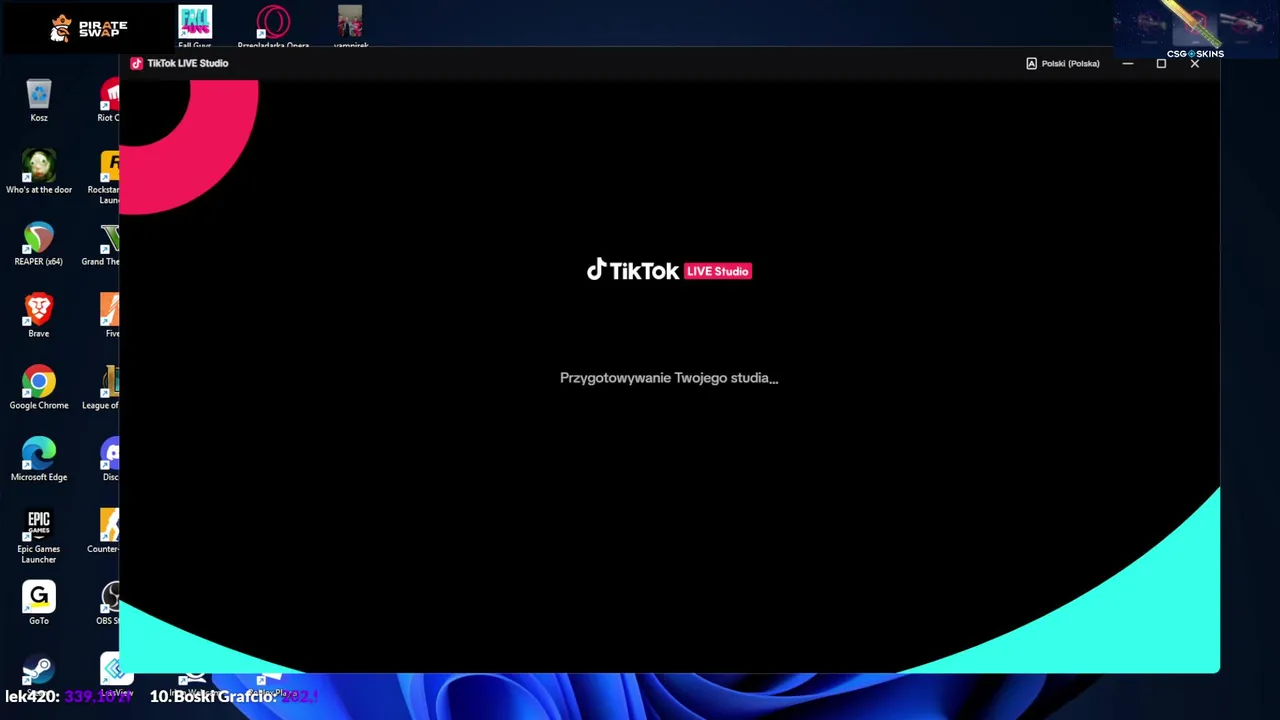Launch Counter-Strike desktop shortcut
This screenshot has width=1280, height=720.
click(x=103, y=533)
